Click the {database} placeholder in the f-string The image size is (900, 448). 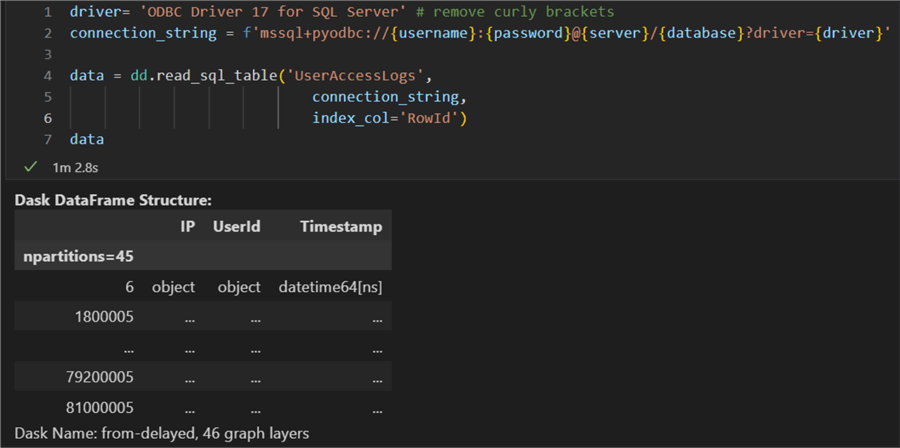[701, 33]
